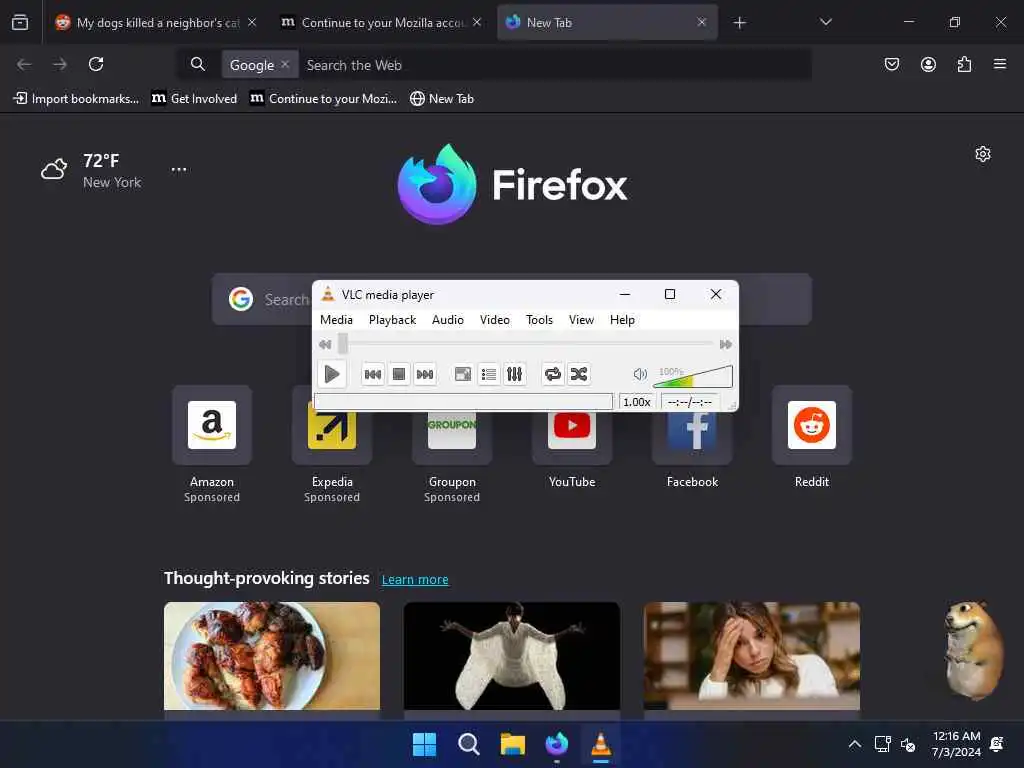This screenshot has height=768, width=1024.
Task: Open the Amazon sponsored shortcut
Action: click(212, 444)
